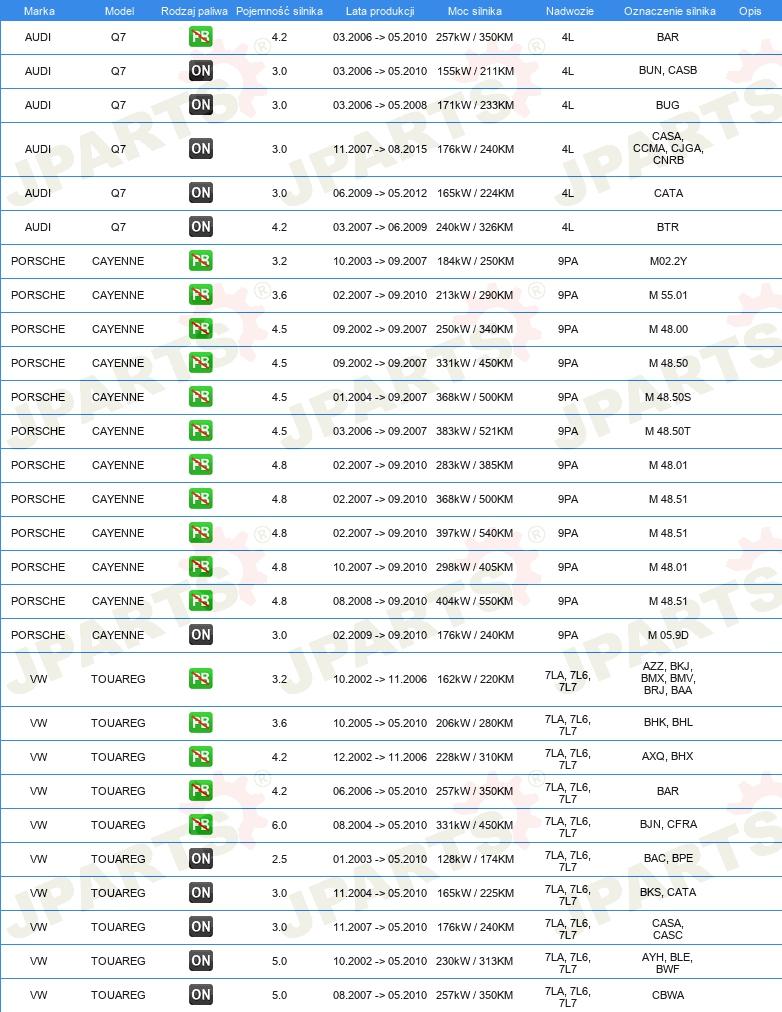782x1012 pixels.
Task: Click diesel ON icon in Touareg BAC, BPE row
Action: [x=201, y=858]
